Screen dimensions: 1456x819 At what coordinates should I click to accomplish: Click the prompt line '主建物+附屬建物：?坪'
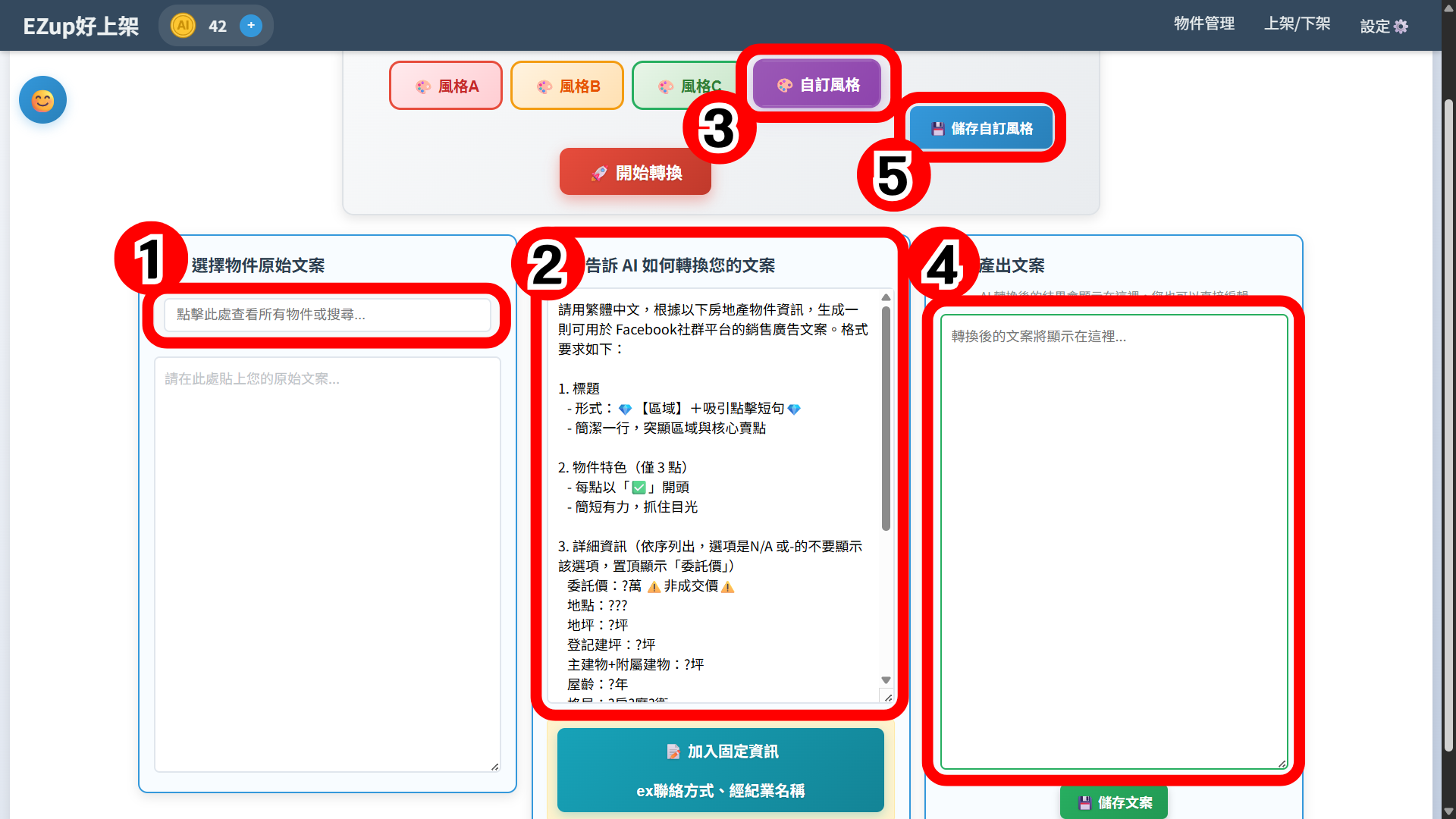pos(635,665)
